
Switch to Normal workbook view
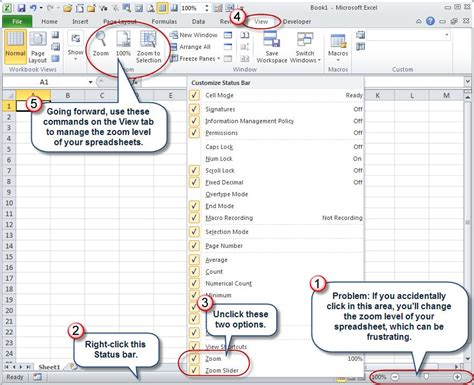tap(15, 46)
